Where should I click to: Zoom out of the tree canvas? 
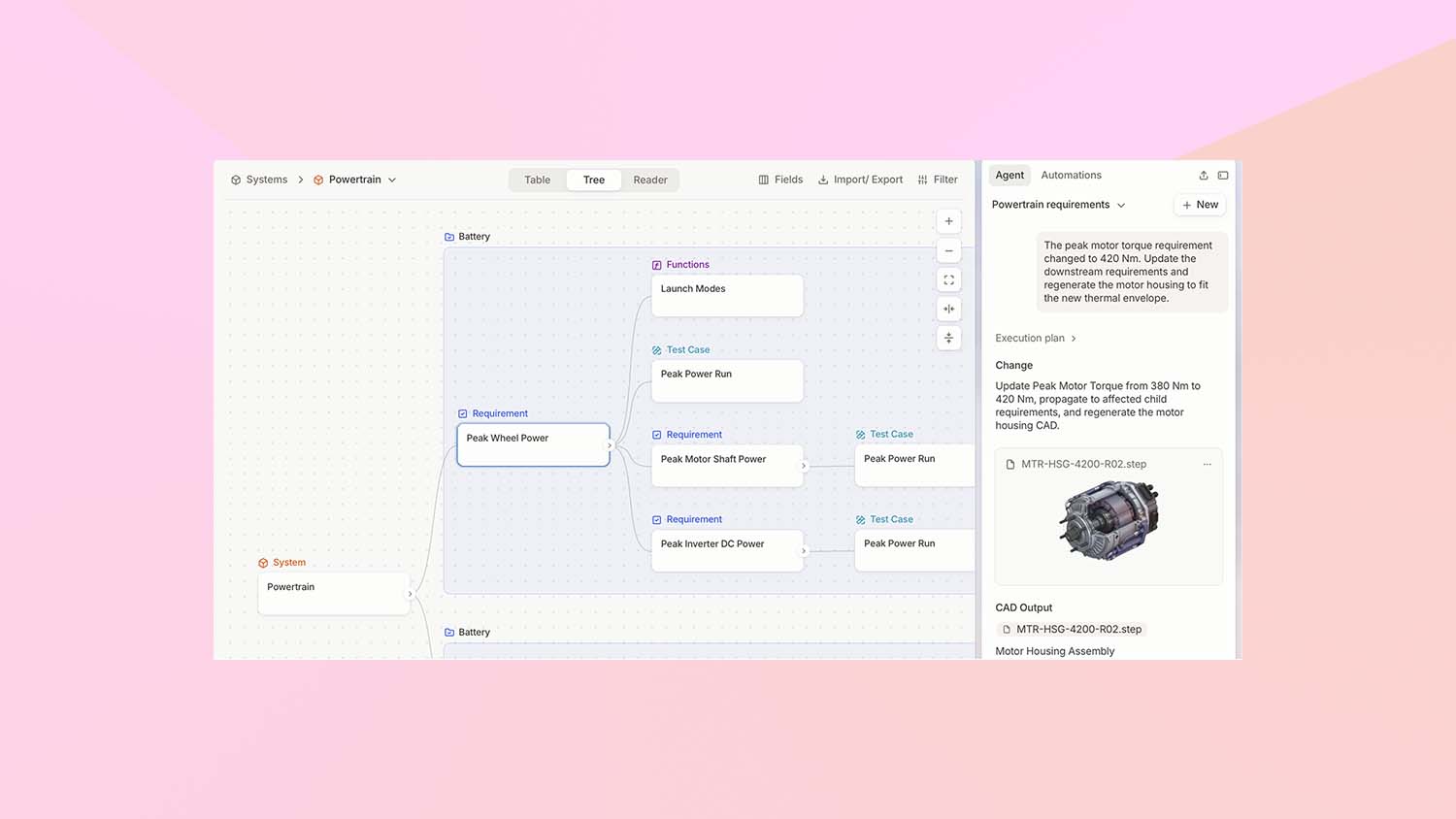pyautogui.click(x=948, y=250)
